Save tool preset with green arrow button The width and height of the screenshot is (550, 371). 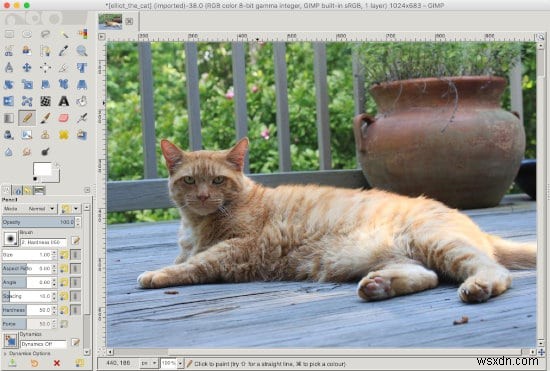[x=12, y=363]
